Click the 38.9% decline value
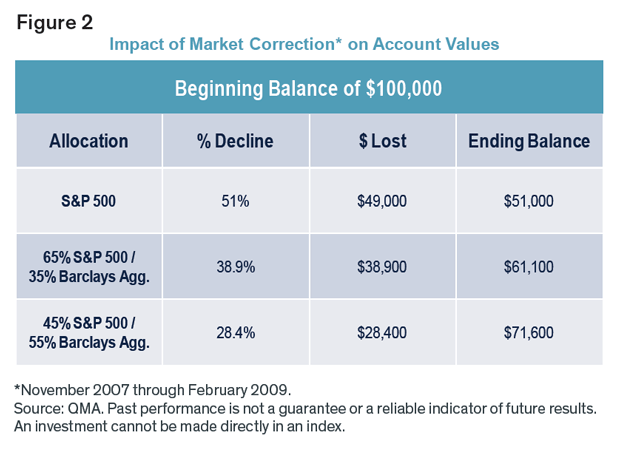Viewport: 620px width, 451px height. coord(236,267)
